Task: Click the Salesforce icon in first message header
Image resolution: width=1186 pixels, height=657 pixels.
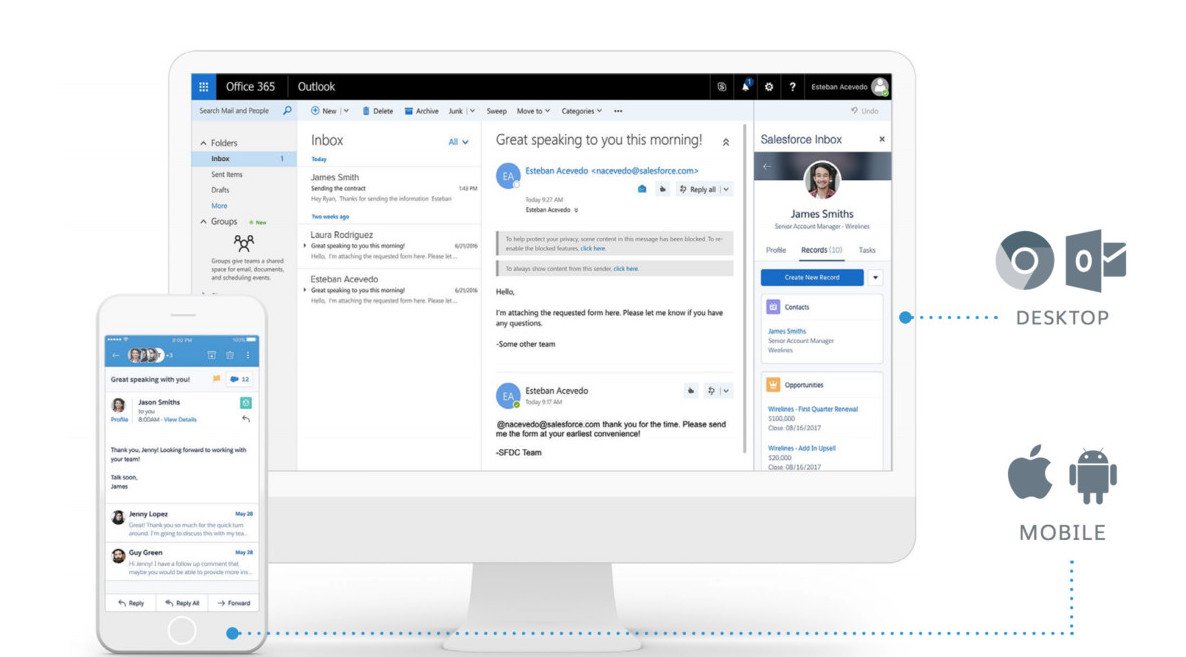Action: (641, 189)
